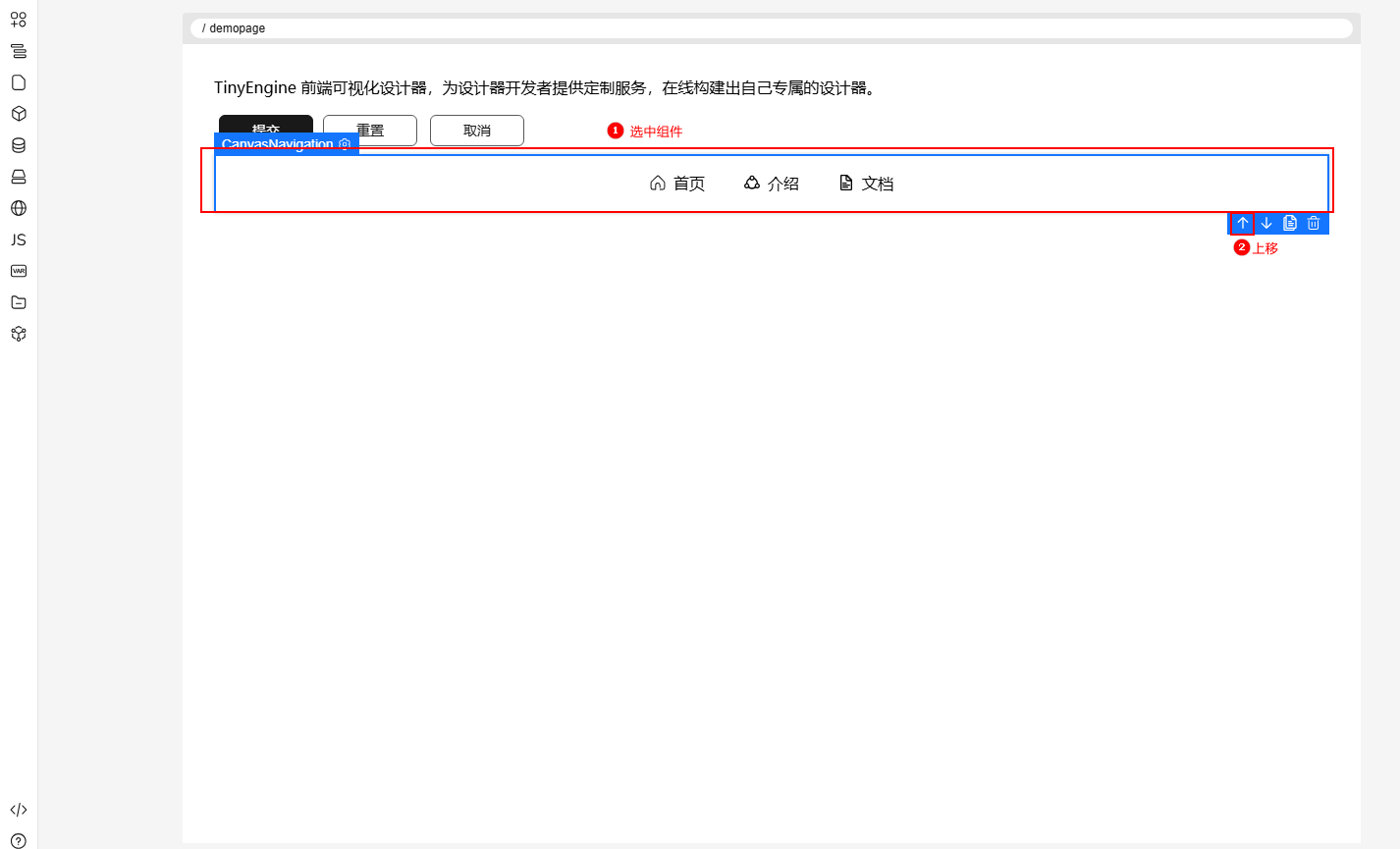Open the page management icon
This screenshot has height=849, width=1400.
[19, 82]
